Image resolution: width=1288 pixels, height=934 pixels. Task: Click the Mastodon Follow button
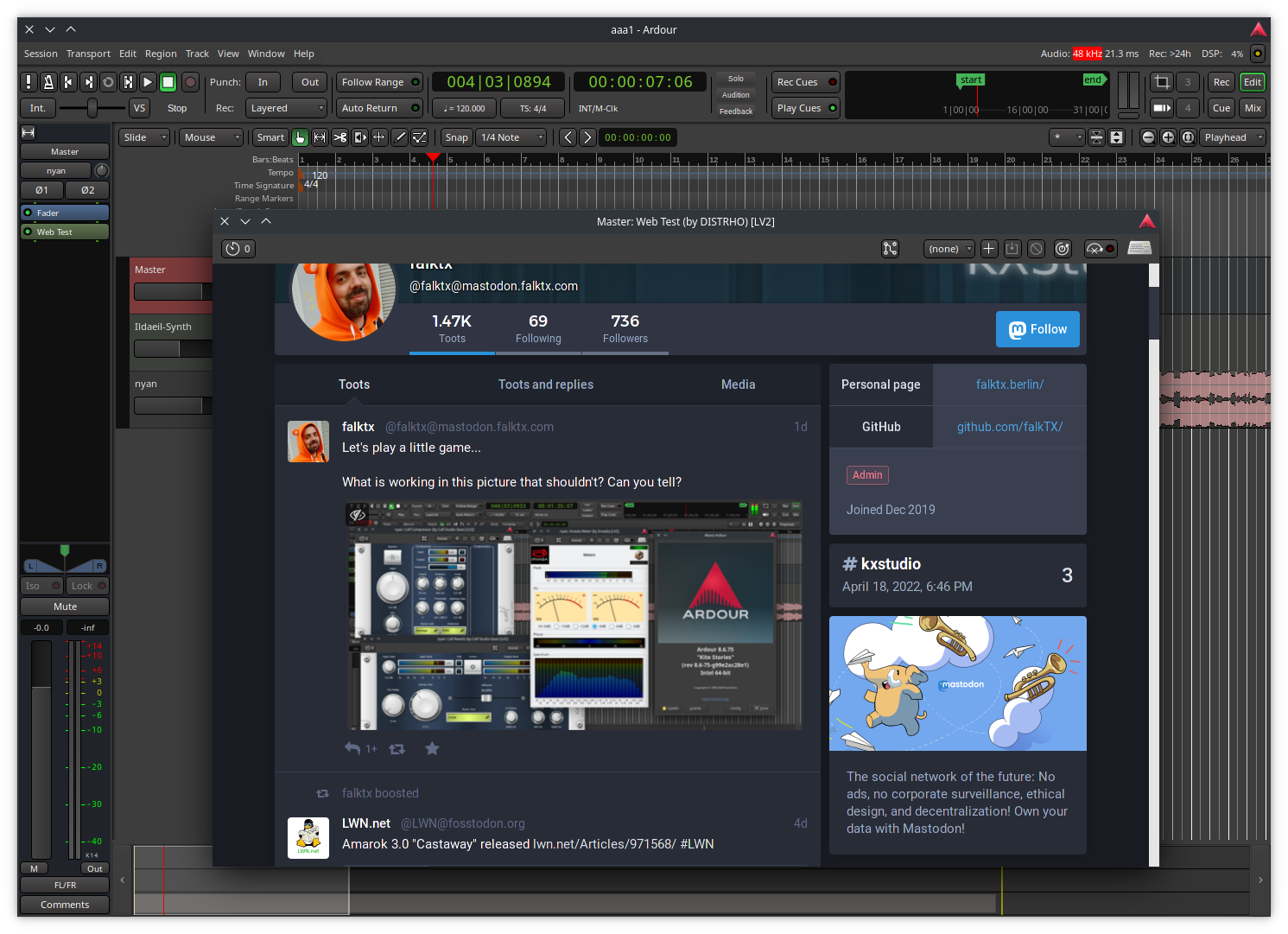pyautogui.click(x=1037, y=329)
